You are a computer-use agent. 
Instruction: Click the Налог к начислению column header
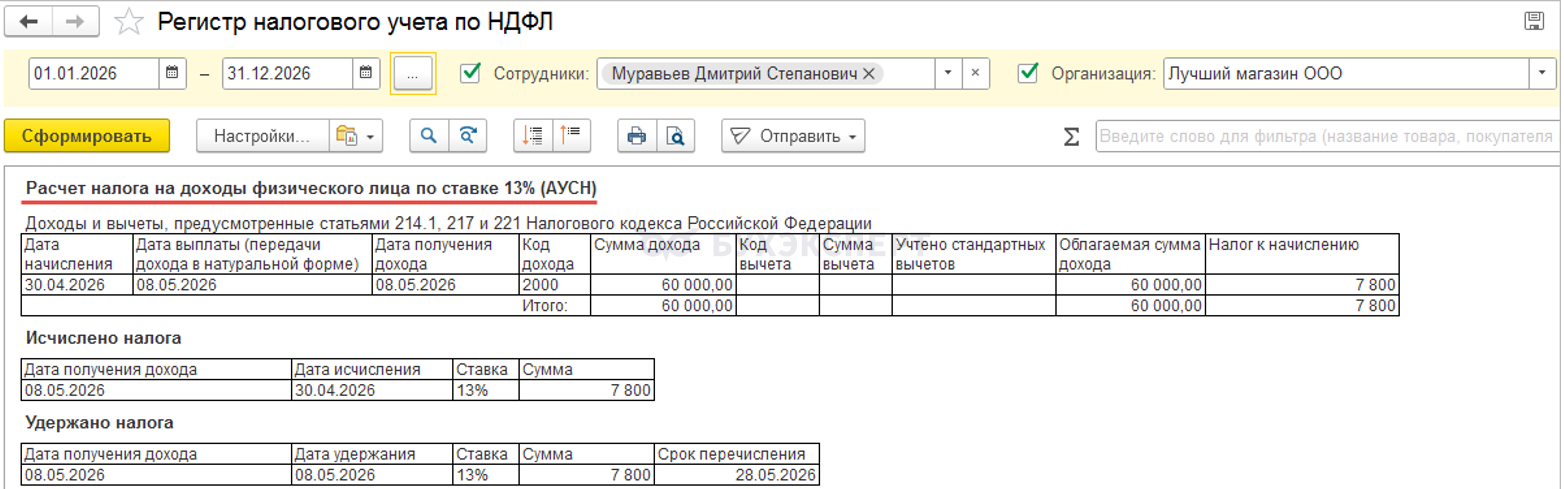[1302, 254]
